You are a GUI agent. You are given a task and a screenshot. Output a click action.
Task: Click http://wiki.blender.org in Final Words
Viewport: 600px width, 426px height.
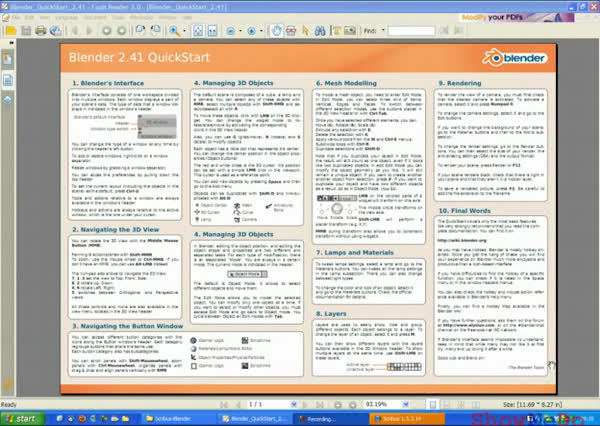click(462, 241)
